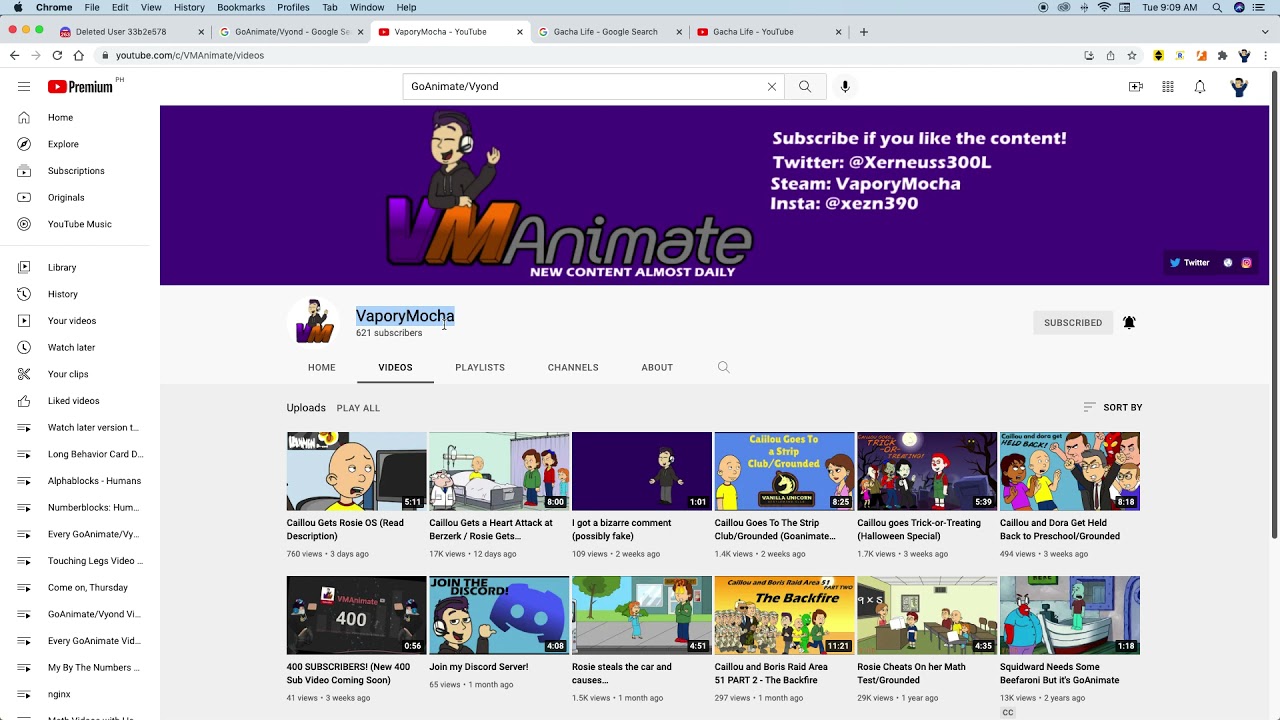The width and height of the screenshot is (1280, 720).
Task: Search within the channel using magnifier
Action: pos(724,367)
